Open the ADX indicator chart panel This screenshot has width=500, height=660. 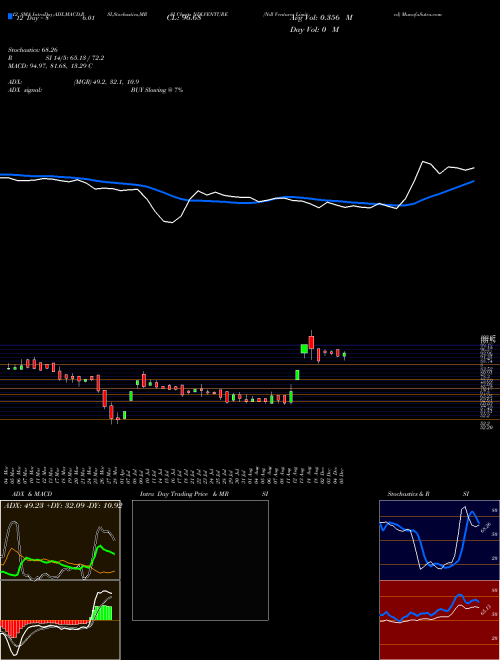[60, 540]
